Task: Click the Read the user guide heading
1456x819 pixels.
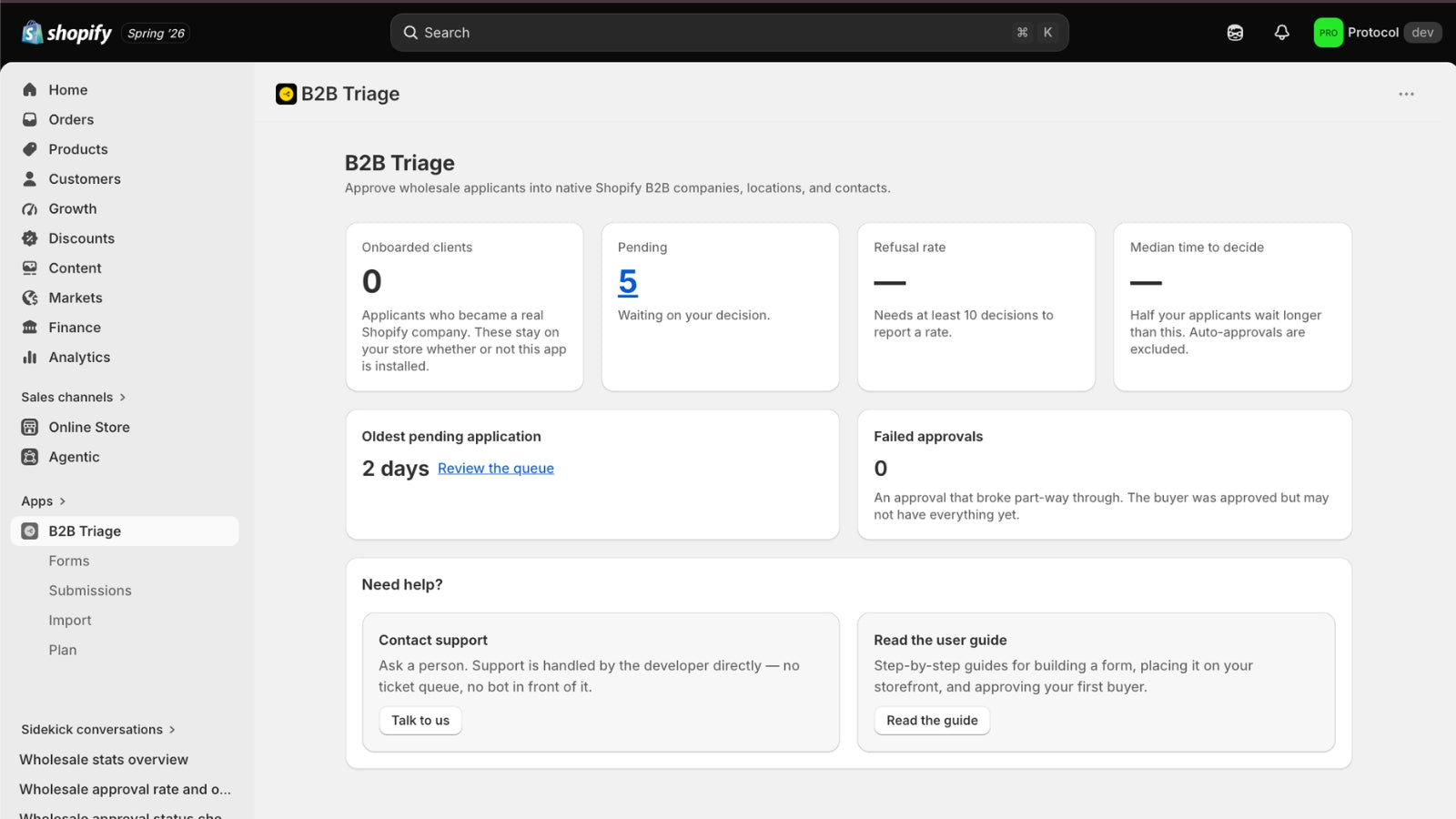Action: (x=940, y=641)
